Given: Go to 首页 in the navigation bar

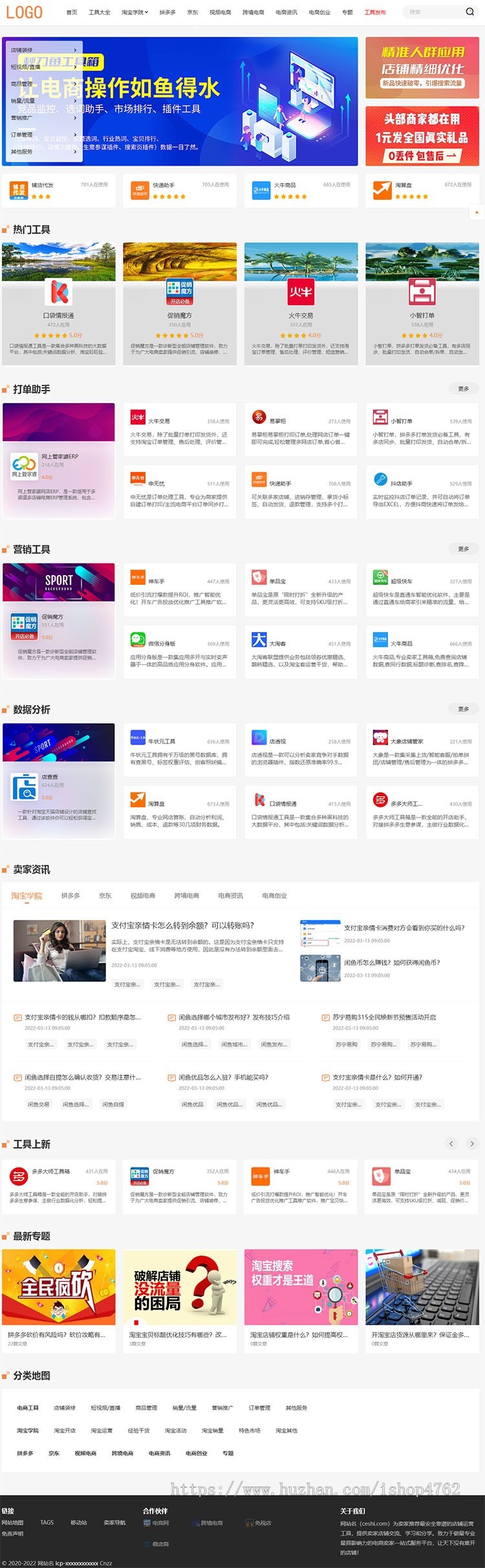Looking at the screenshot, I should tap(72, 12).
